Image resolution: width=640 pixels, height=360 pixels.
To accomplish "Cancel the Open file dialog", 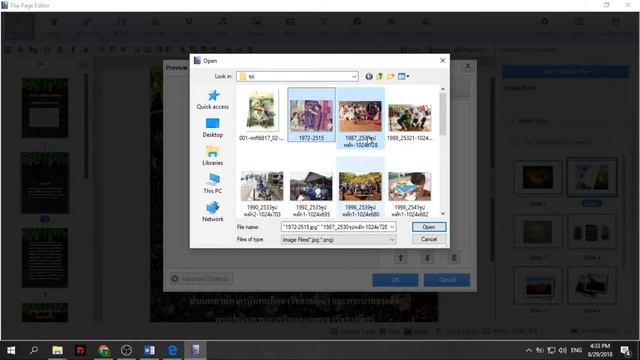I will pyautogui.click(x=429, y=239).
